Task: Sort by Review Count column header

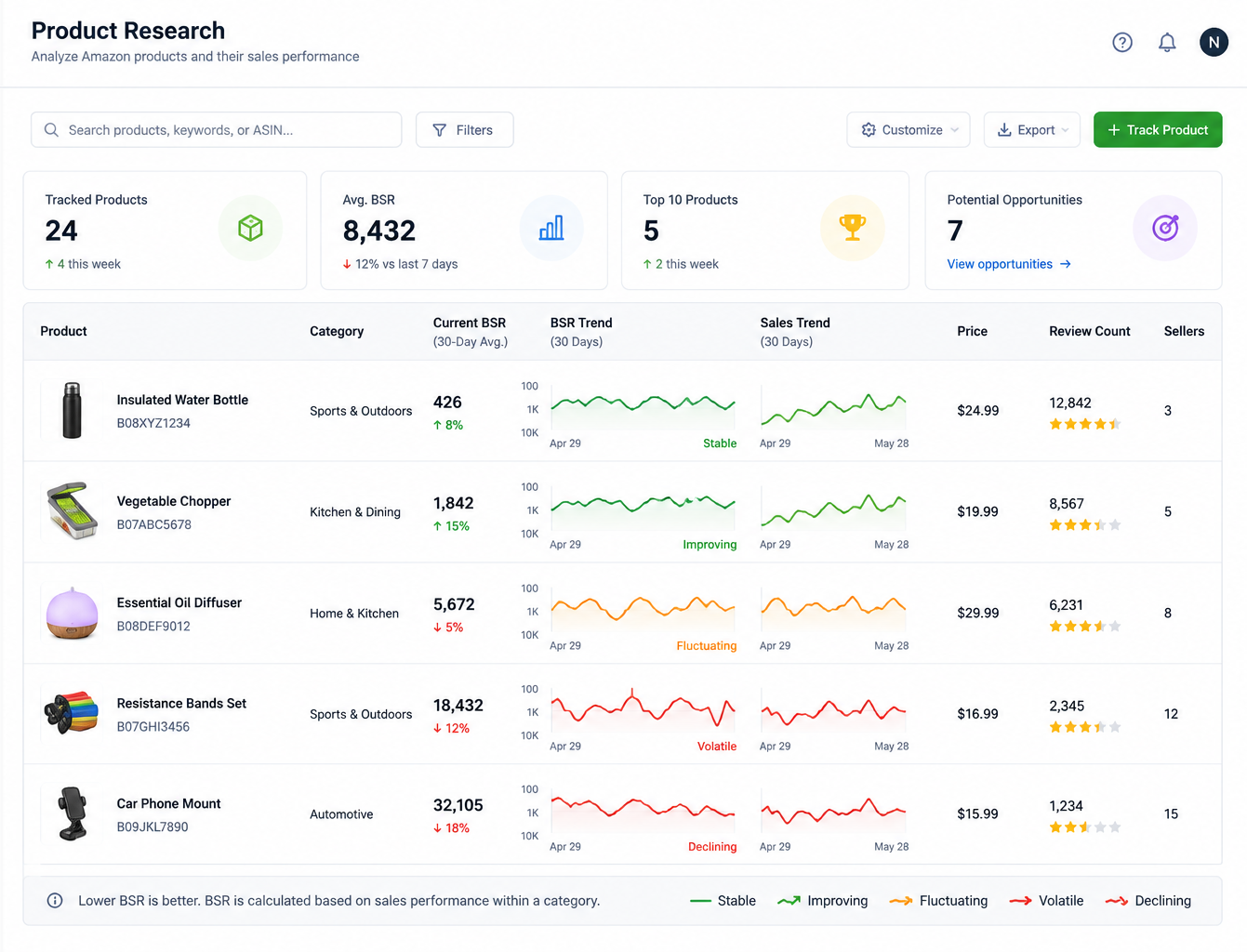Action: [x=1090, y=331]
